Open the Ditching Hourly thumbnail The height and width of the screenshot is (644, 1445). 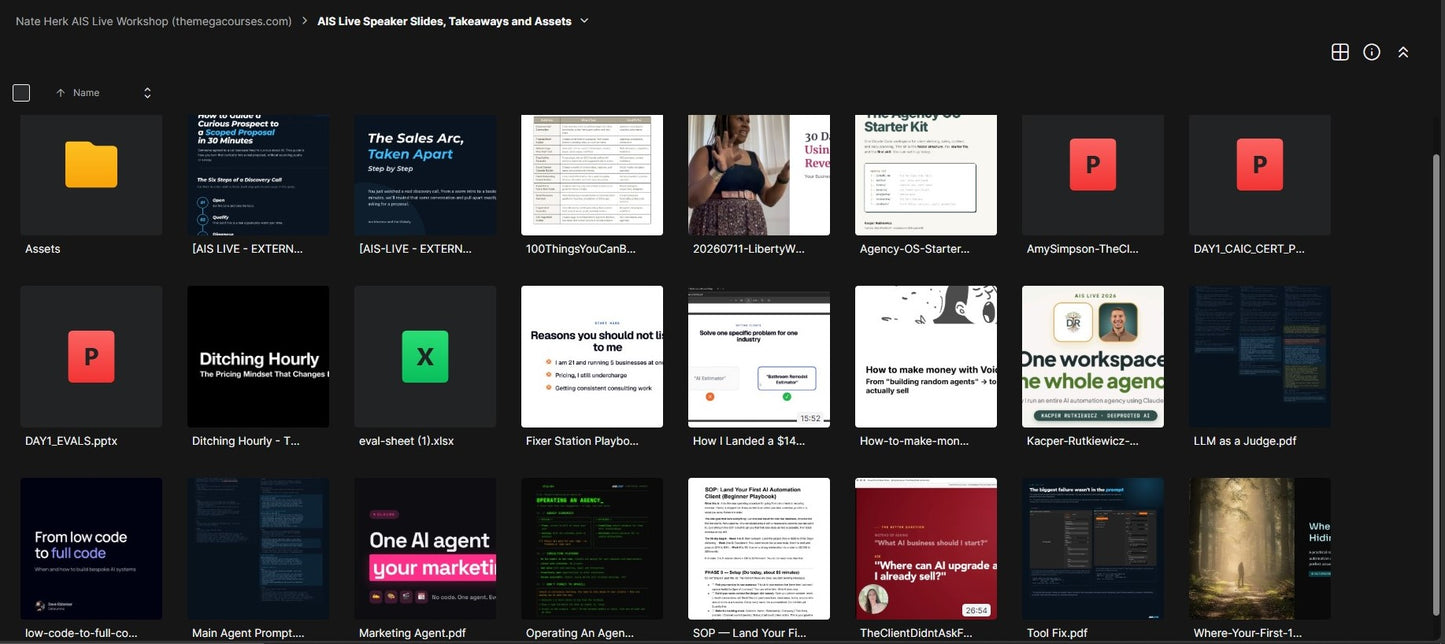(x=258, y=357)
